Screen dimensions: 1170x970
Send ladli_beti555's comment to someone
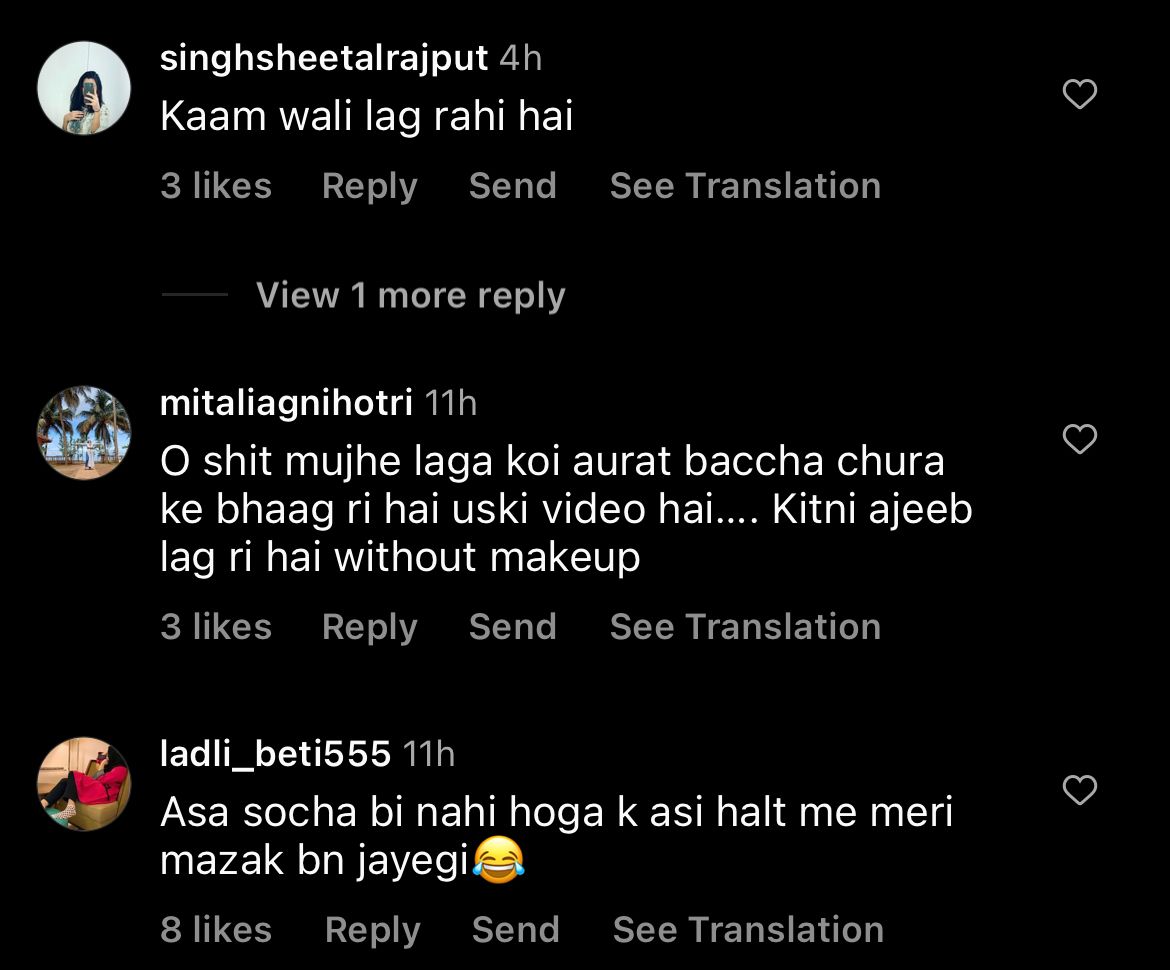[x=515, y=930]
